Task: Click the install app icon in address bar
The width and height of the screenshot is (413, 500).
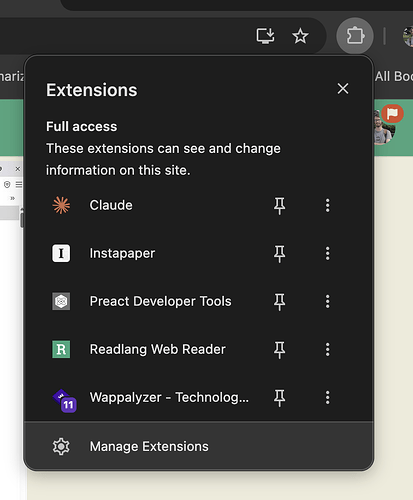Action: (x=265, y=36)
